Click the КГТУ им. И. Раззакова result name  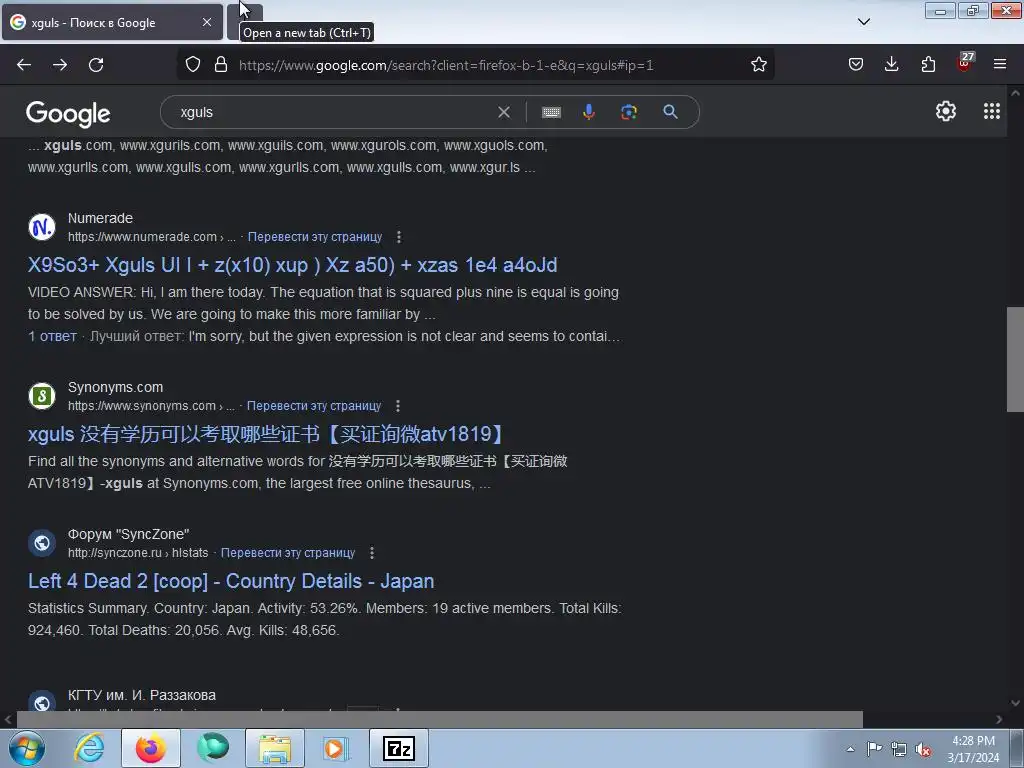click(142, 696)
